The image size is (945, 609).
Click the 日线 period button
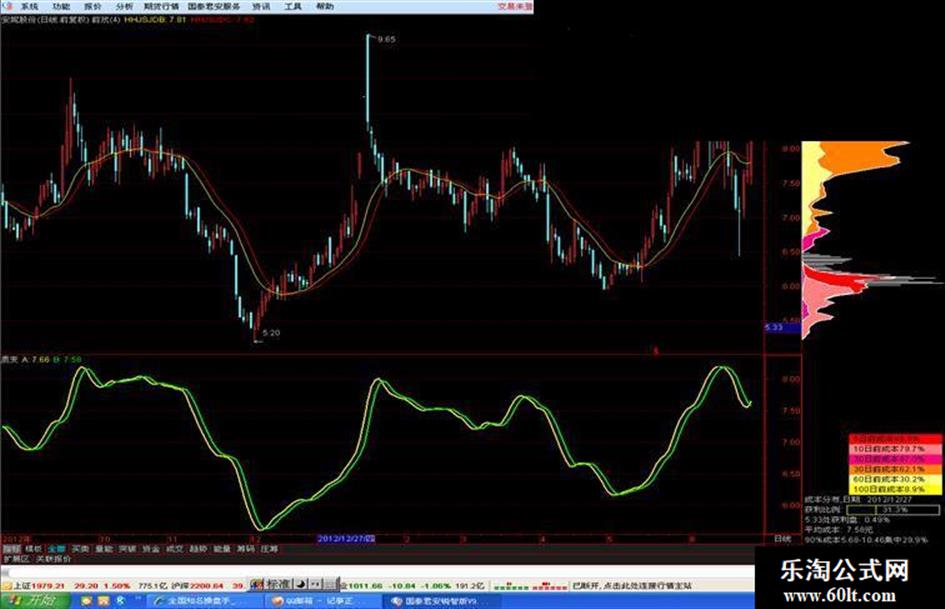782,538
